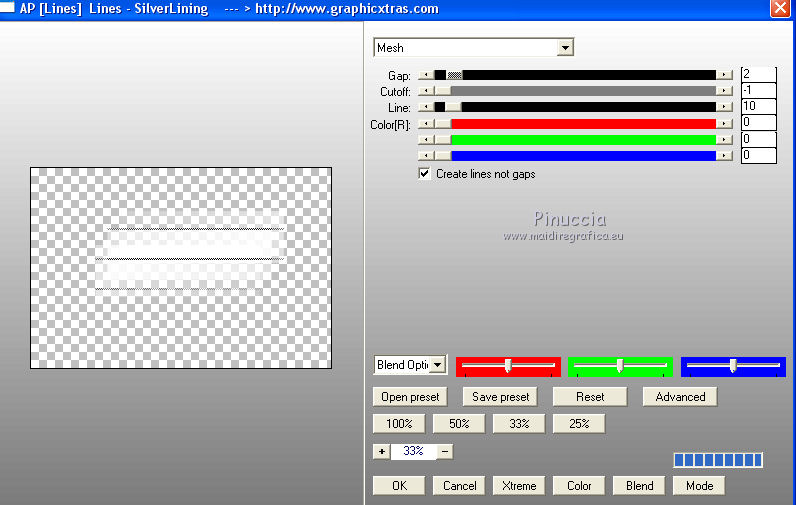Click the 33% zoom preset button
The height and width of the screenshot is (505, 796).
click(x=519, y=424)
